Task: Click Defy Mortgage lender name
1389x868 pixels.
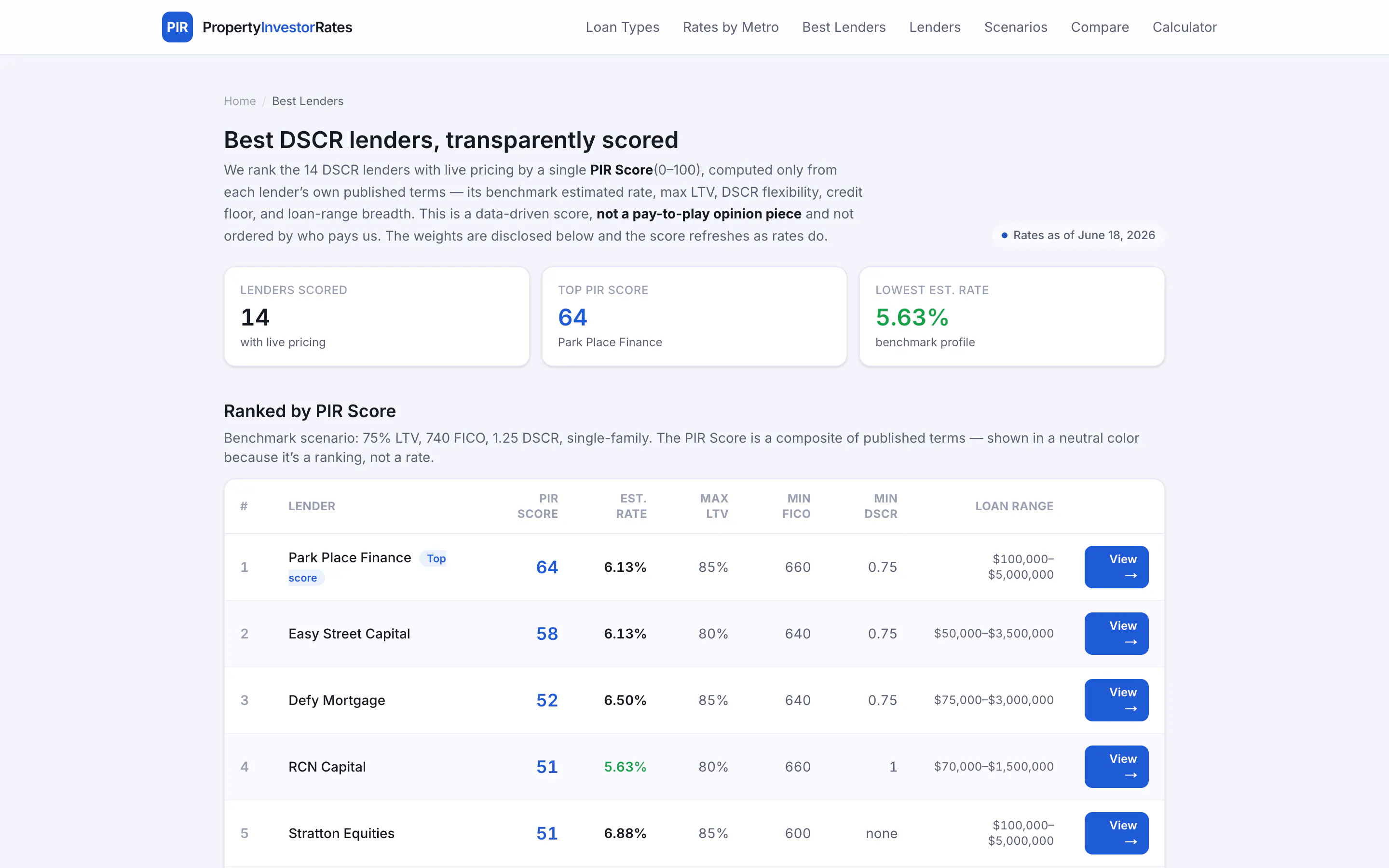Action: click(336, 700)
